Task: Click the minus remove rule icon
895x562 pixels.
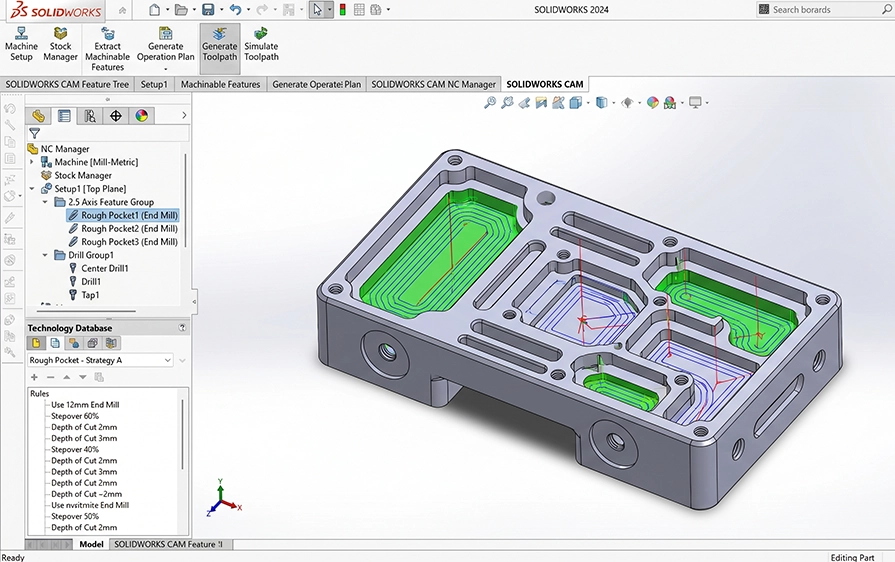Action: click(x=50, y=377)
